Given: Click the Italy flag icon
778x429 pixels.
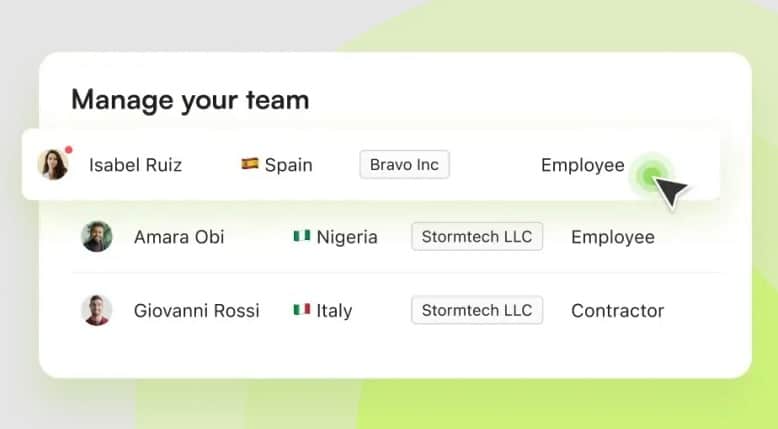Looking at the screenshot, I should (302, 310).
